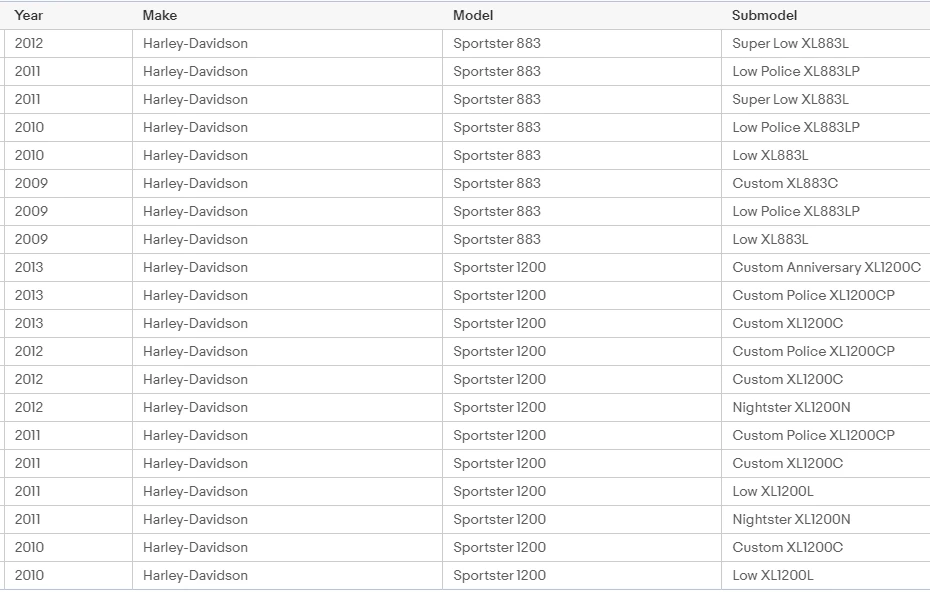Image resolution: width=930 pixels, height=594 pixels.
Task: Click 'Sportster 1200' in the Custom Anniversary XL1200C row
Action: 499,268
